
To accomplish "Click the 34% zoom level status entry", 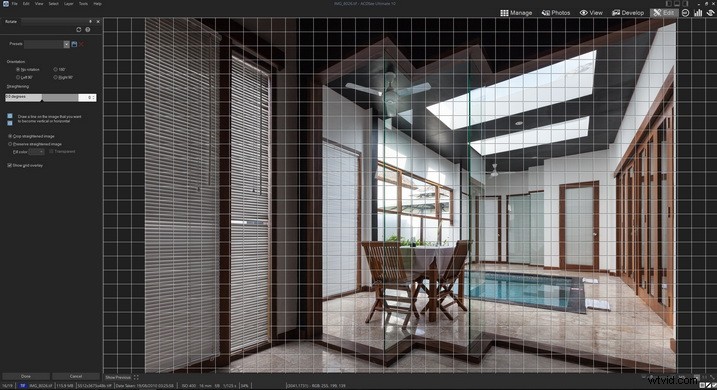I will pos(245,386).
